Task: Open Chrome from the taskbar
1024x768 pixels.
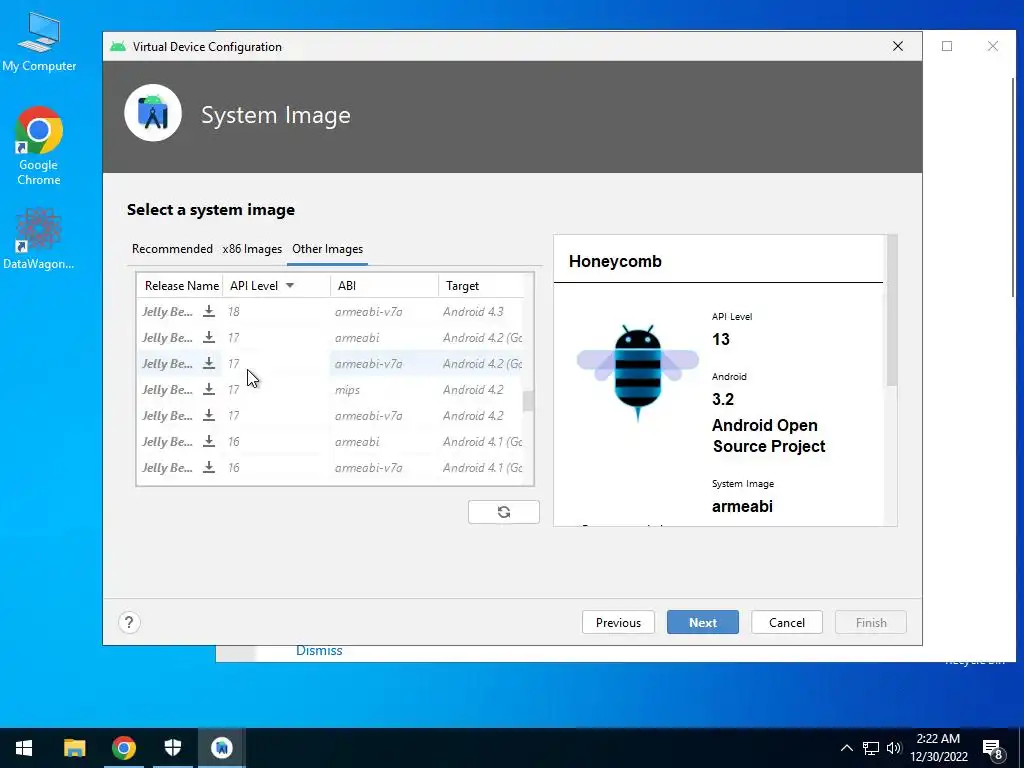Action: [123, 748]
